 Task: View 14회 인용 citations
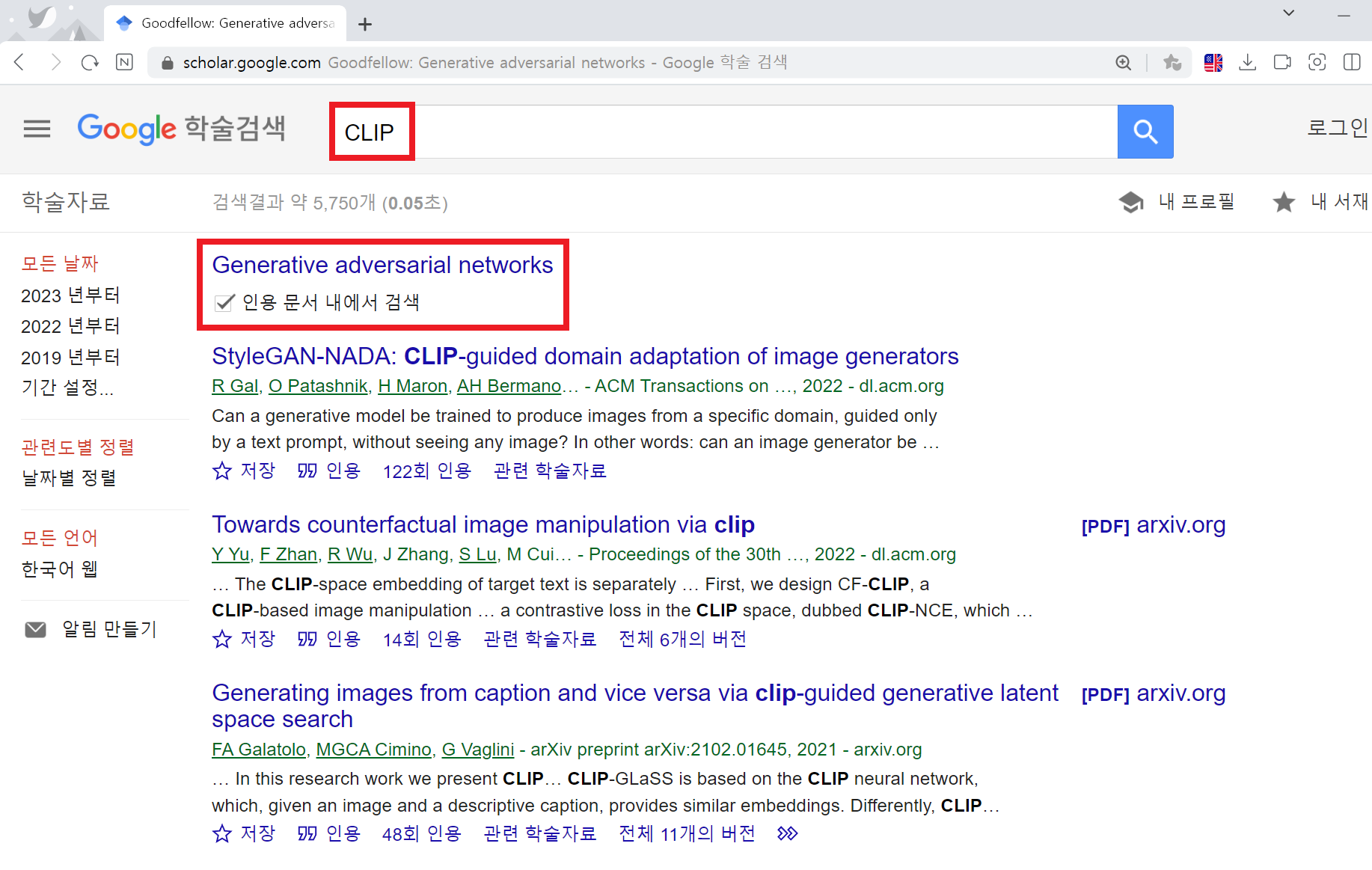click(422, 639)
